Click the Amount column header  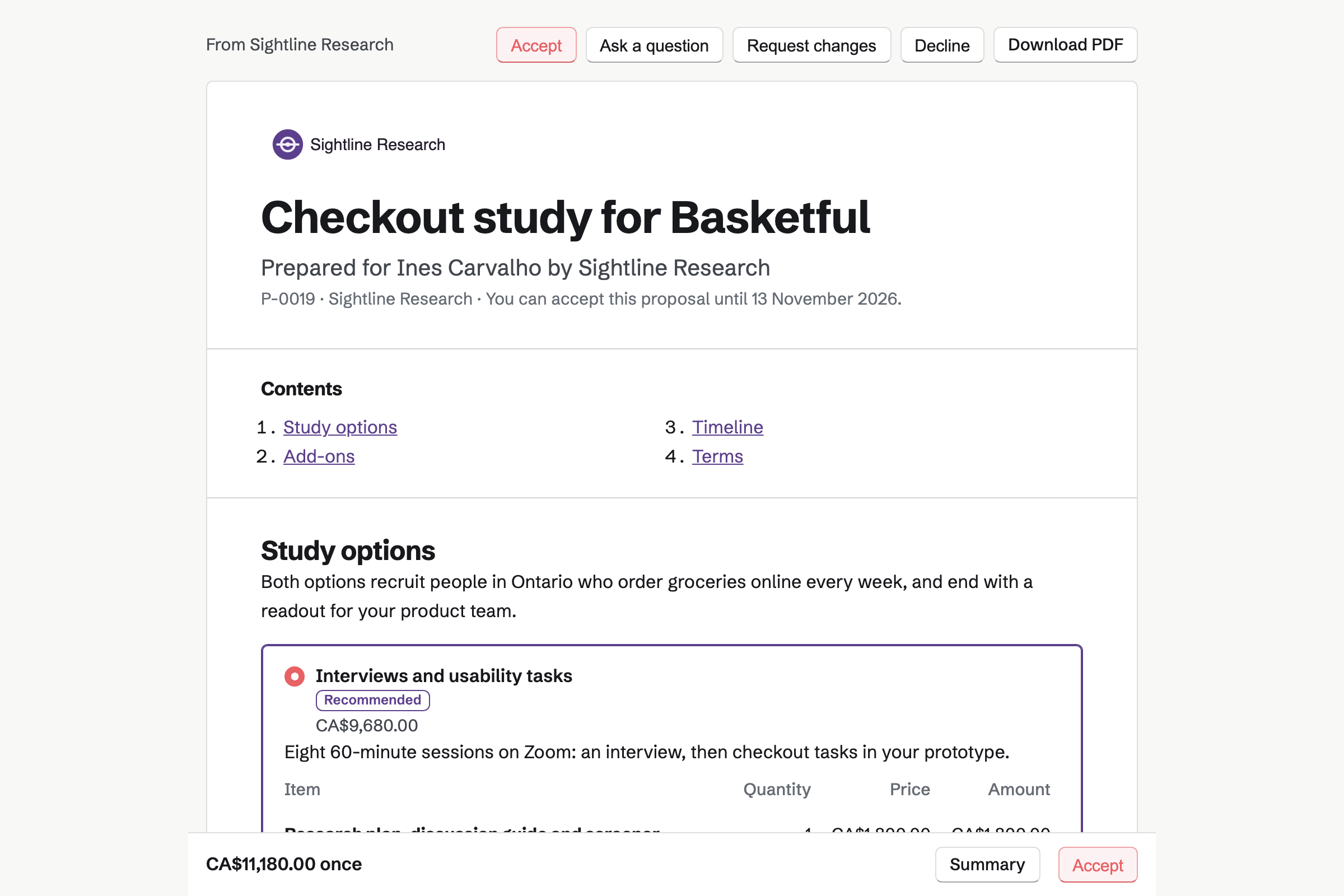(1019, 789)
